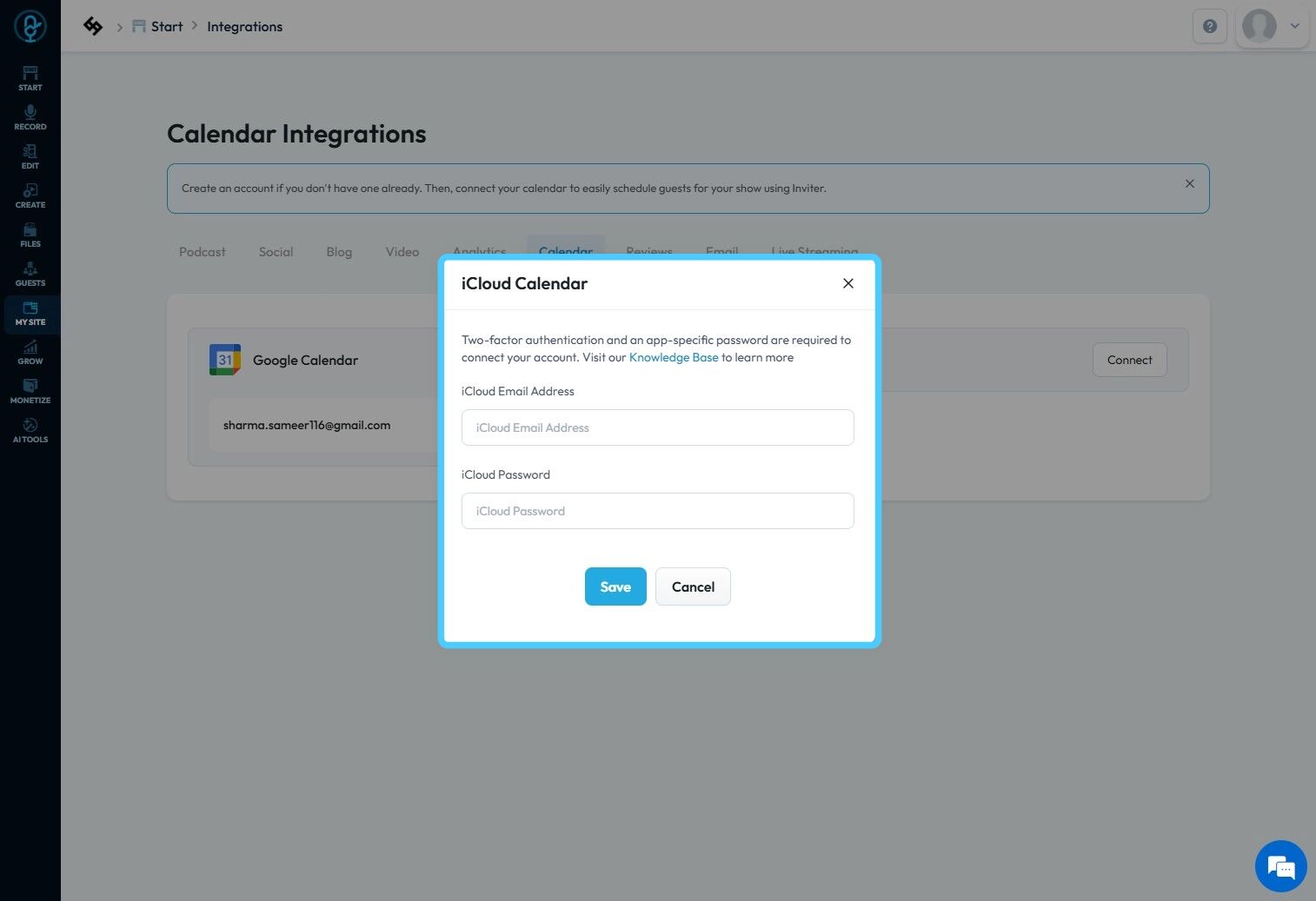Click the Calendar Integrations heading
Viewport: 1316px width, 901px height.
point(296,134)
